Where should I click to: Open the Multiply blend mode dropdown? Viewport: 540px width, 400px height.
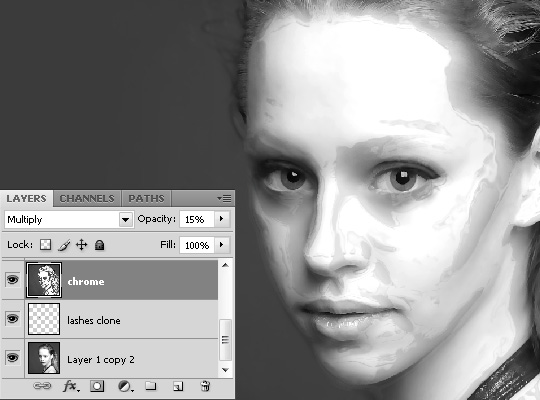[x=69, y=219]
